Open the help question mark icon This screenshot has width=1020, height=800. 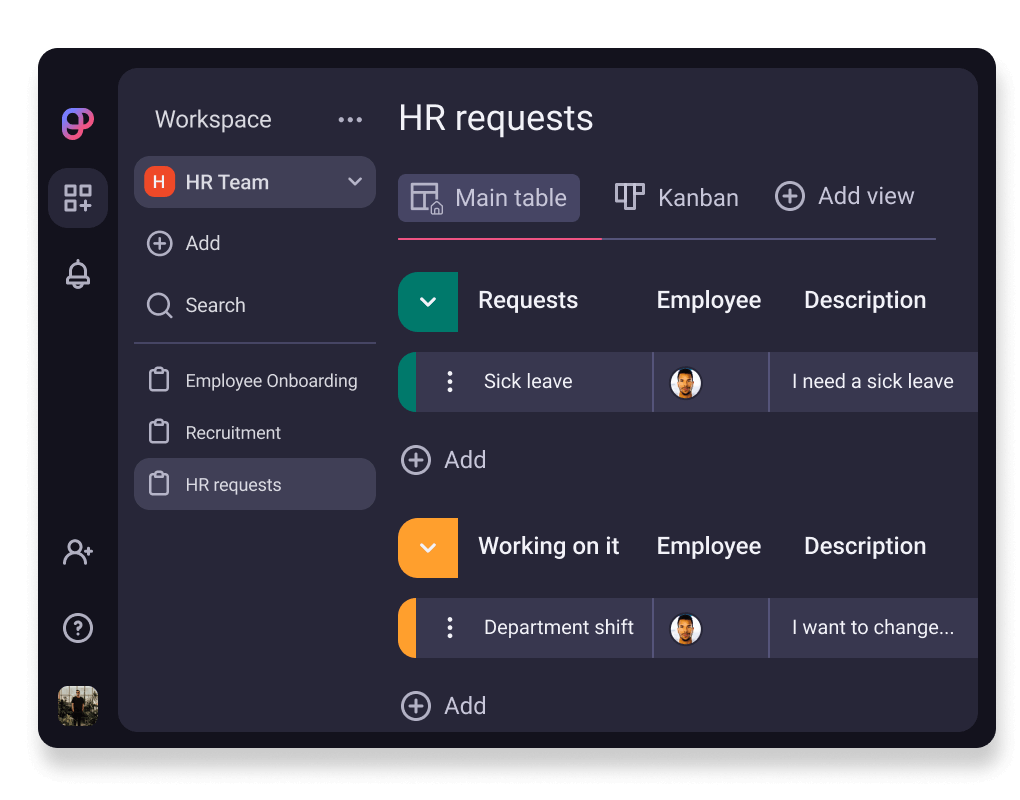tap(77, 628)
